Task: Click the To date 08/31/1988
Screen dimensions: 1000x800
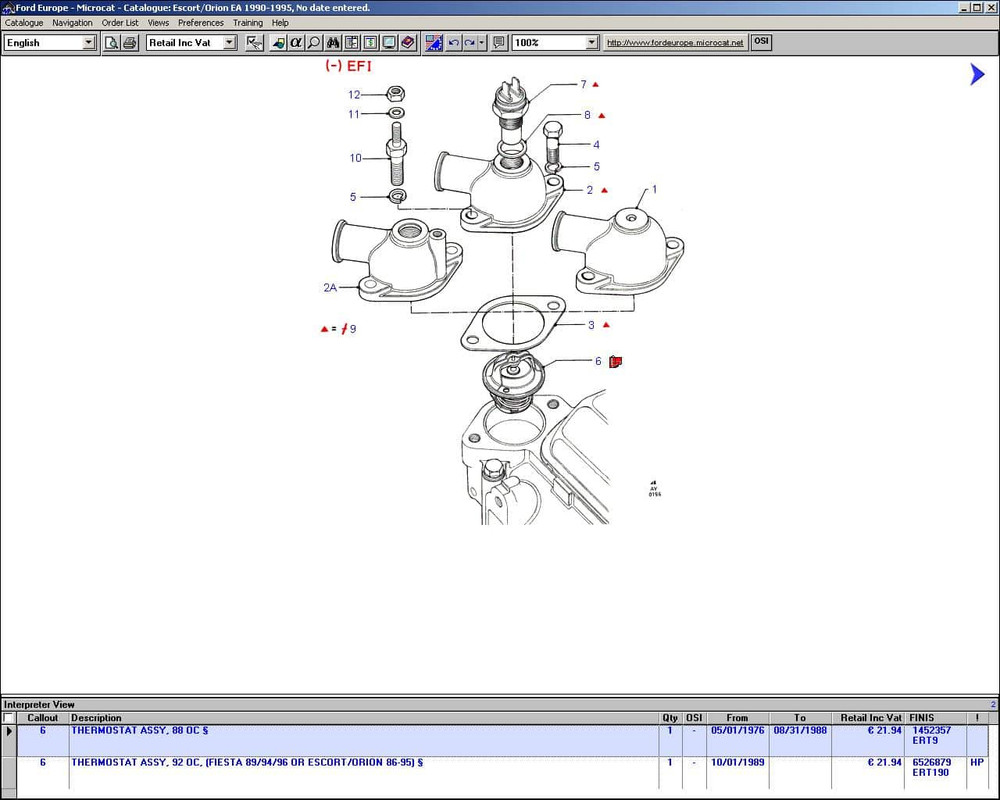Action: point(800,730)
